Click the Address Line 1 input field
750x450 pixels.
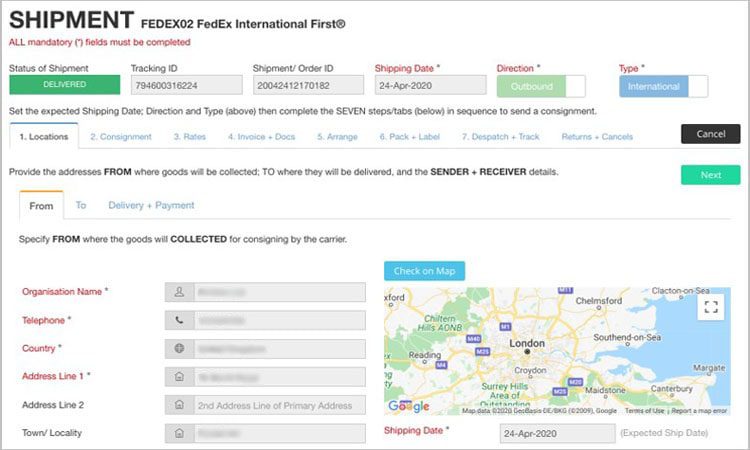(279, 377)
